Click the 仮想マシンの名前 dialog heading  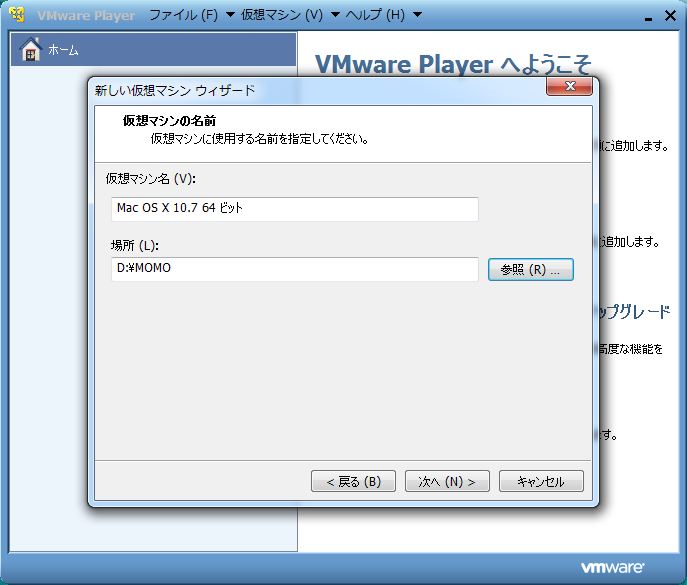pos(169,121)
